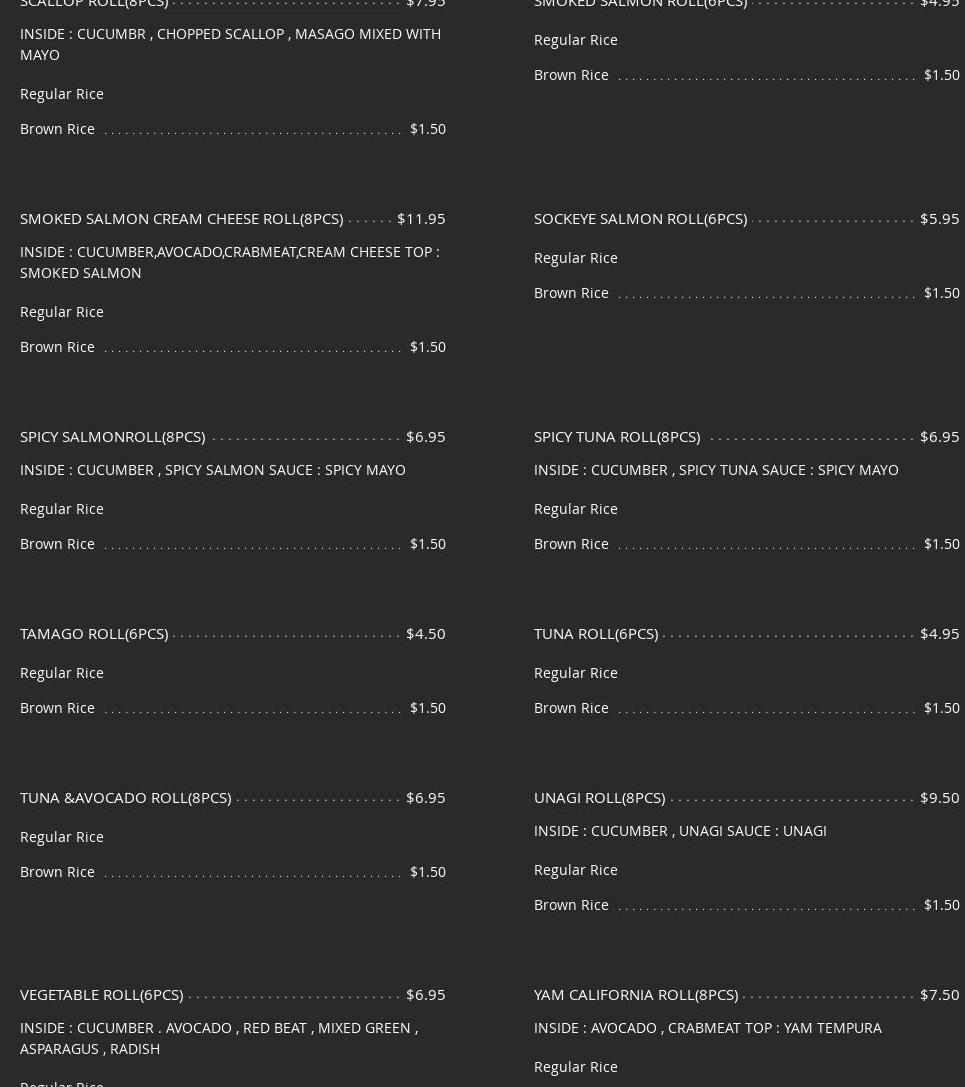
Task: Select the Unagi Roll(8pcs) entry
Action: [x=600, y=798]
